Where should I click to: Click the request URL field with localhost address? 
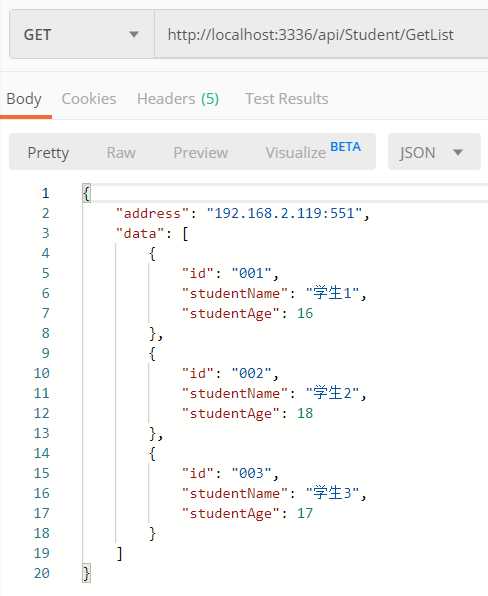tap(322, 35)
